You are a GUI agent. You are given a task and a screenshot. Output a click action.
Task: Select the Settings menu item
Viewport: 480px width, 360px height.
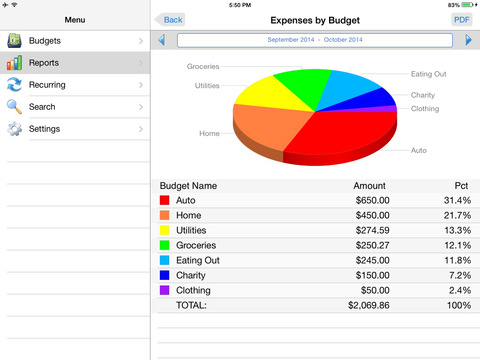click(75, 129)
